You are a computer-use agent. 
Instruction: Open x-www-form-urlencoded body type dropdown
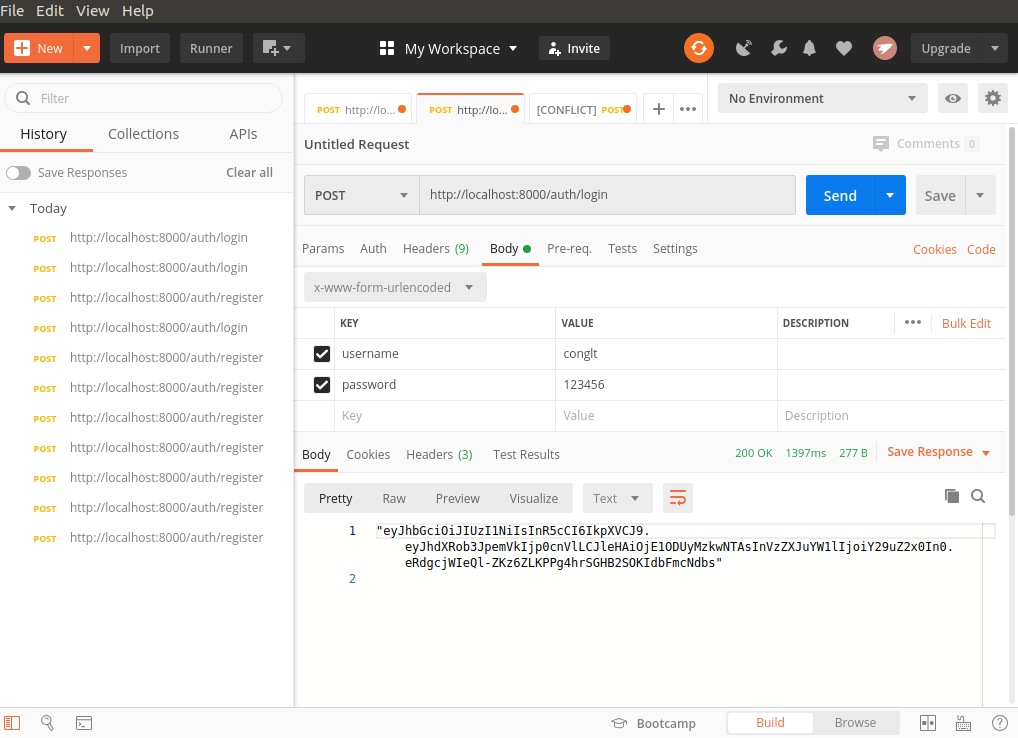coord(394,287)
